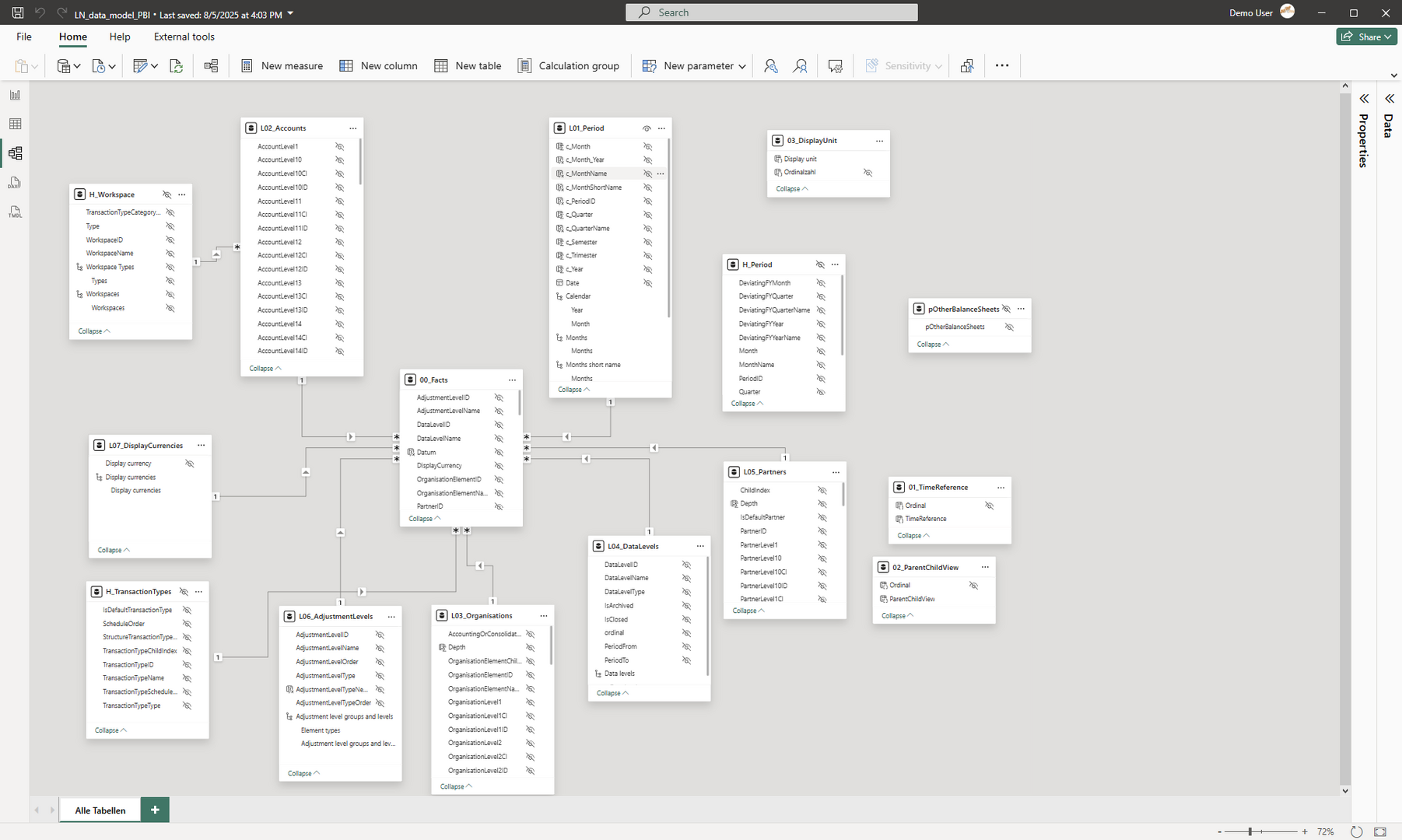Open the DAX query view
This screenshot has height=840, width=1402.
click(15, 183)
